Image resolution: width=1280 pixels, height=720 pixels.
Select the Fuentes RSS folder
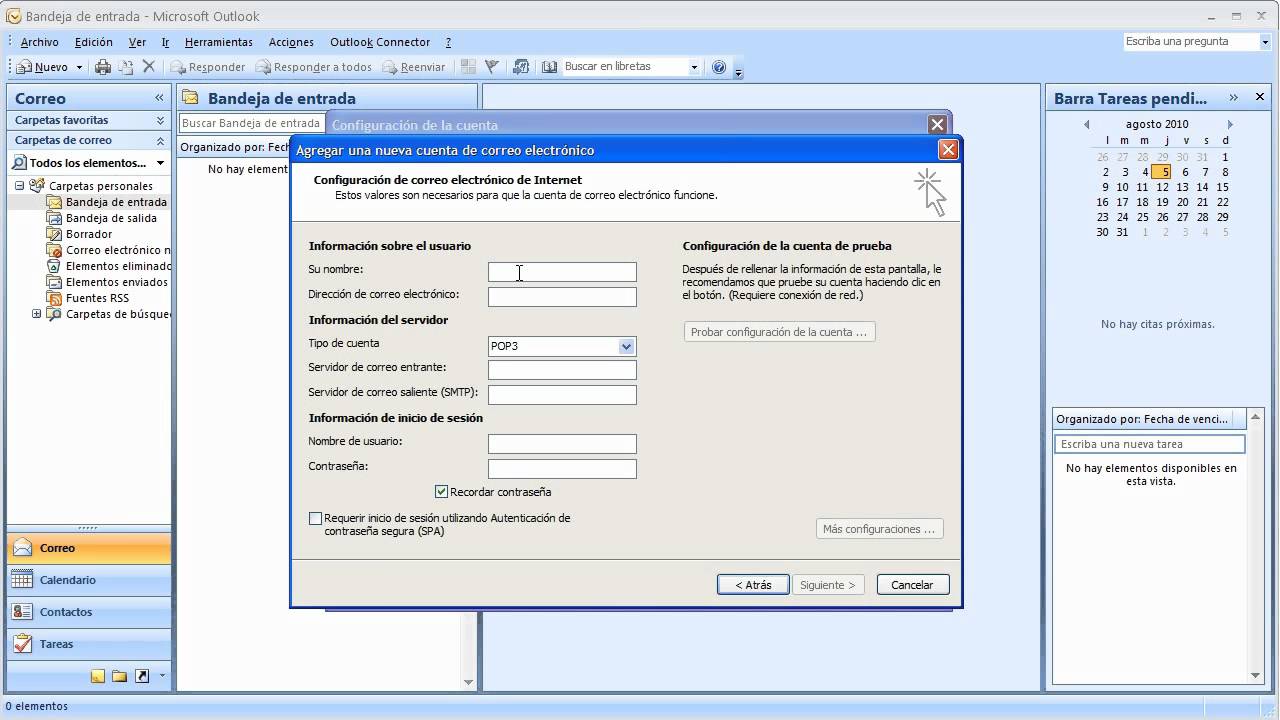pos(96,298)
